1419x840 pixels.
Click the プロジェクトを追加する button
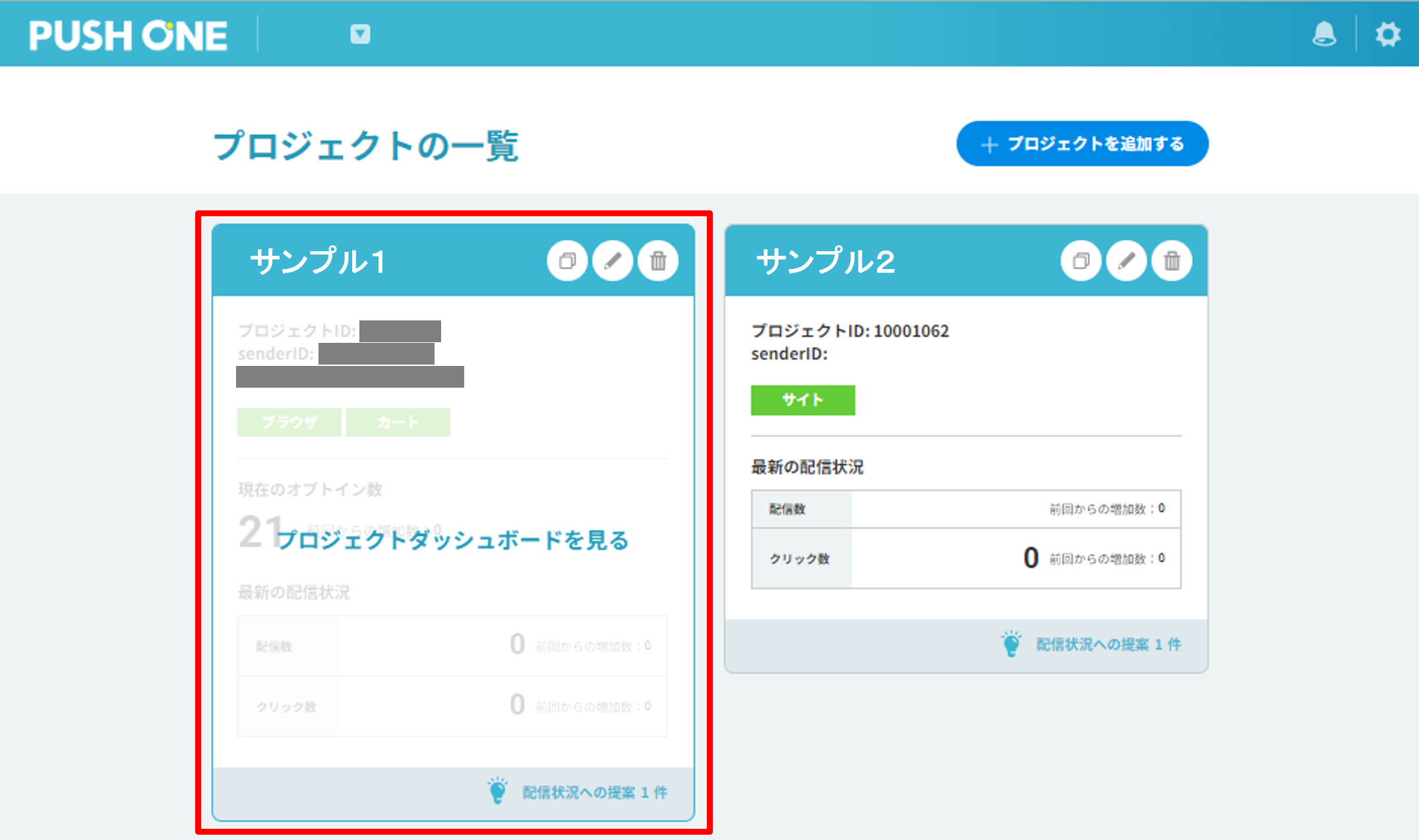(1082, 143)
